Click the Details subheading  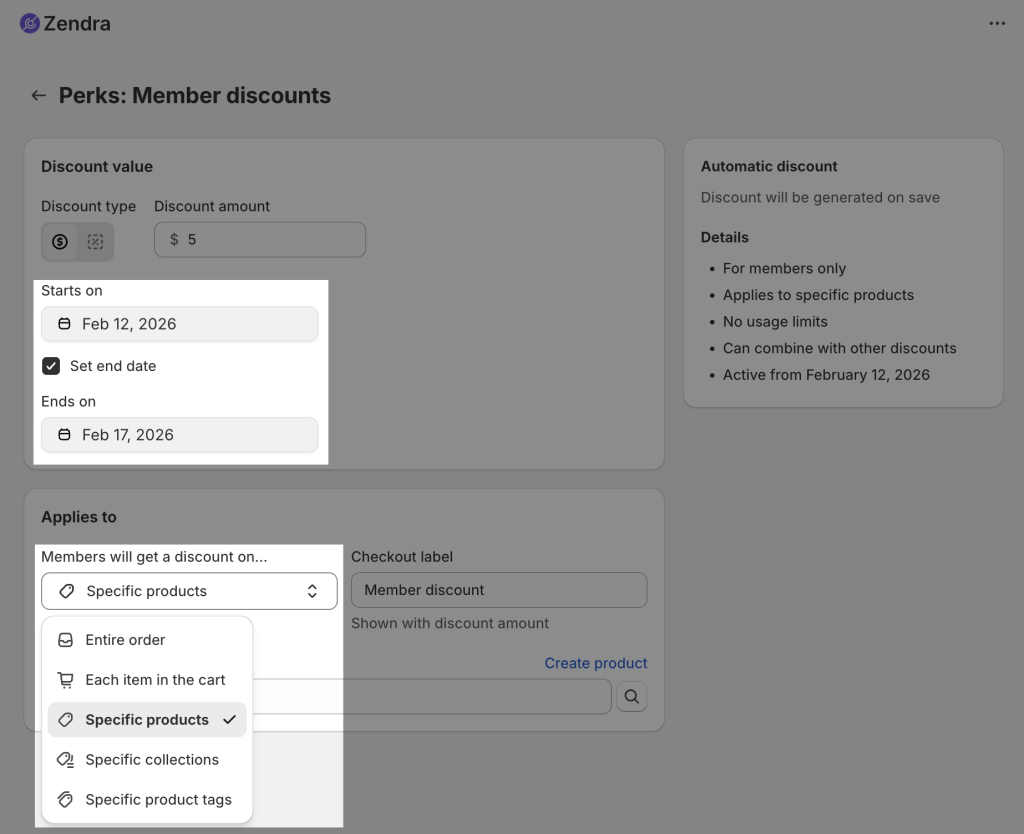725,237
